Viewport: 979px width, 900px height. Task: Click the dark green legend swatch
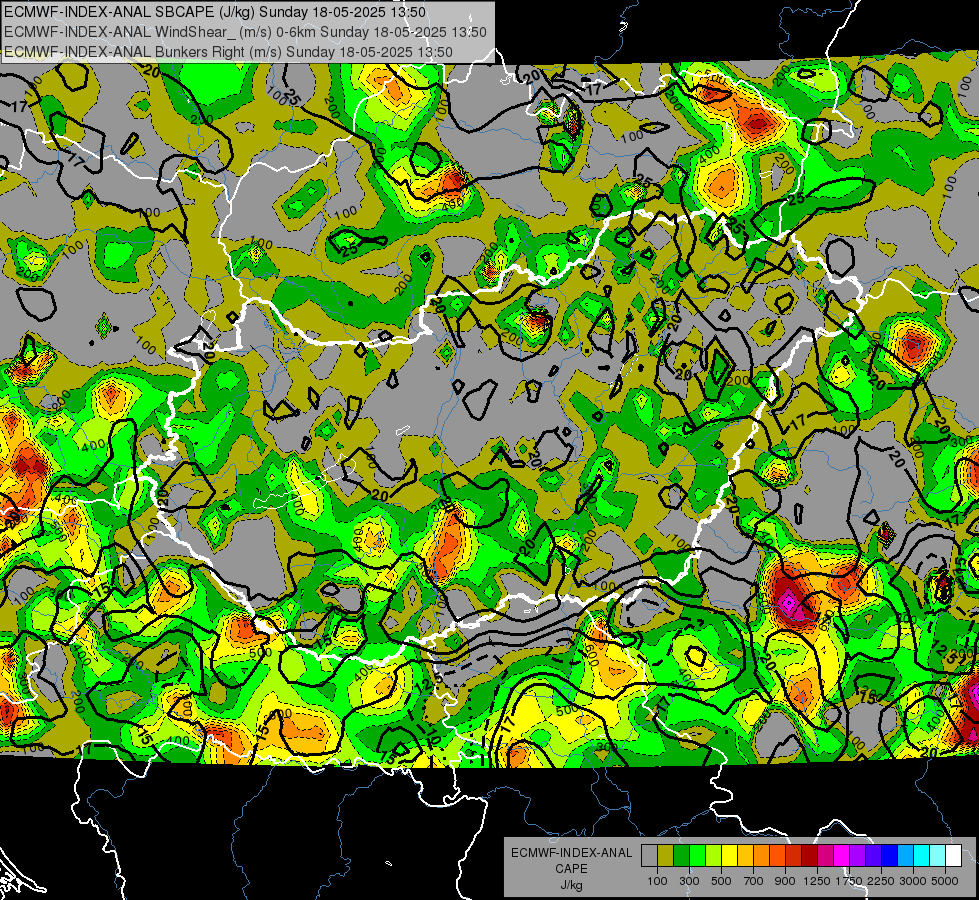[x=682, y=855]
